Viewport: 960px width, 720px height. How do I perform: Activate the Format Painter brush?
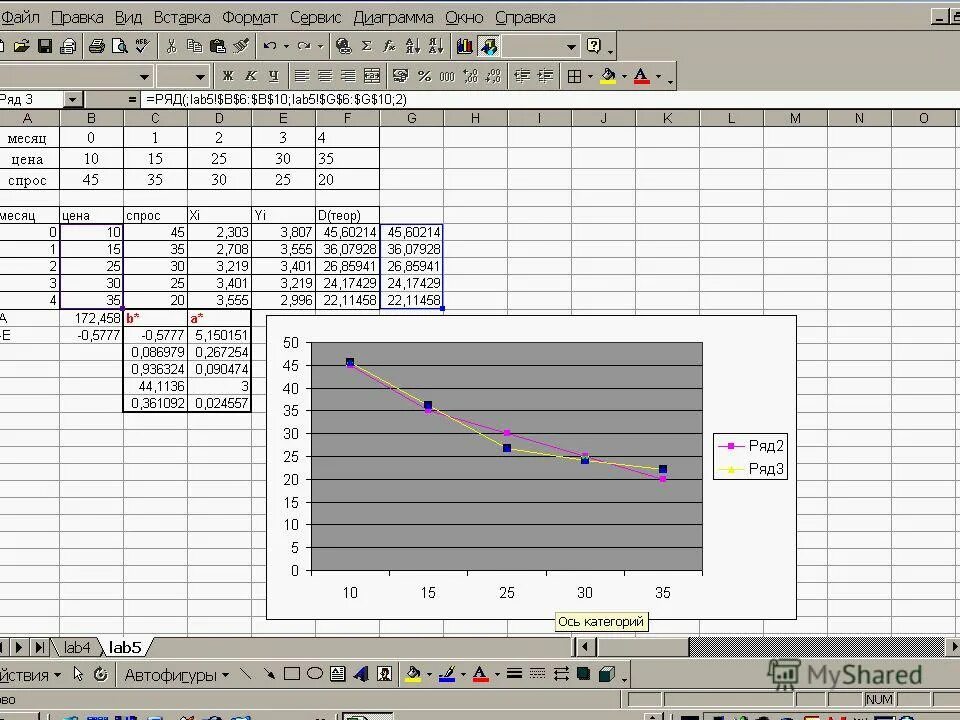[241, 46]
